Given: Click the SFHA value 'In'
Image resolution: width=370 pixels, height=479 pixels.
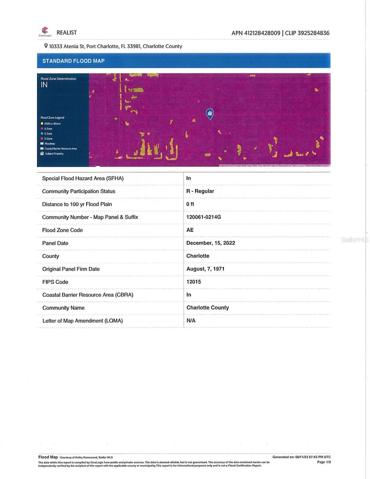Looking at the screenshot, I should (189, 178).
